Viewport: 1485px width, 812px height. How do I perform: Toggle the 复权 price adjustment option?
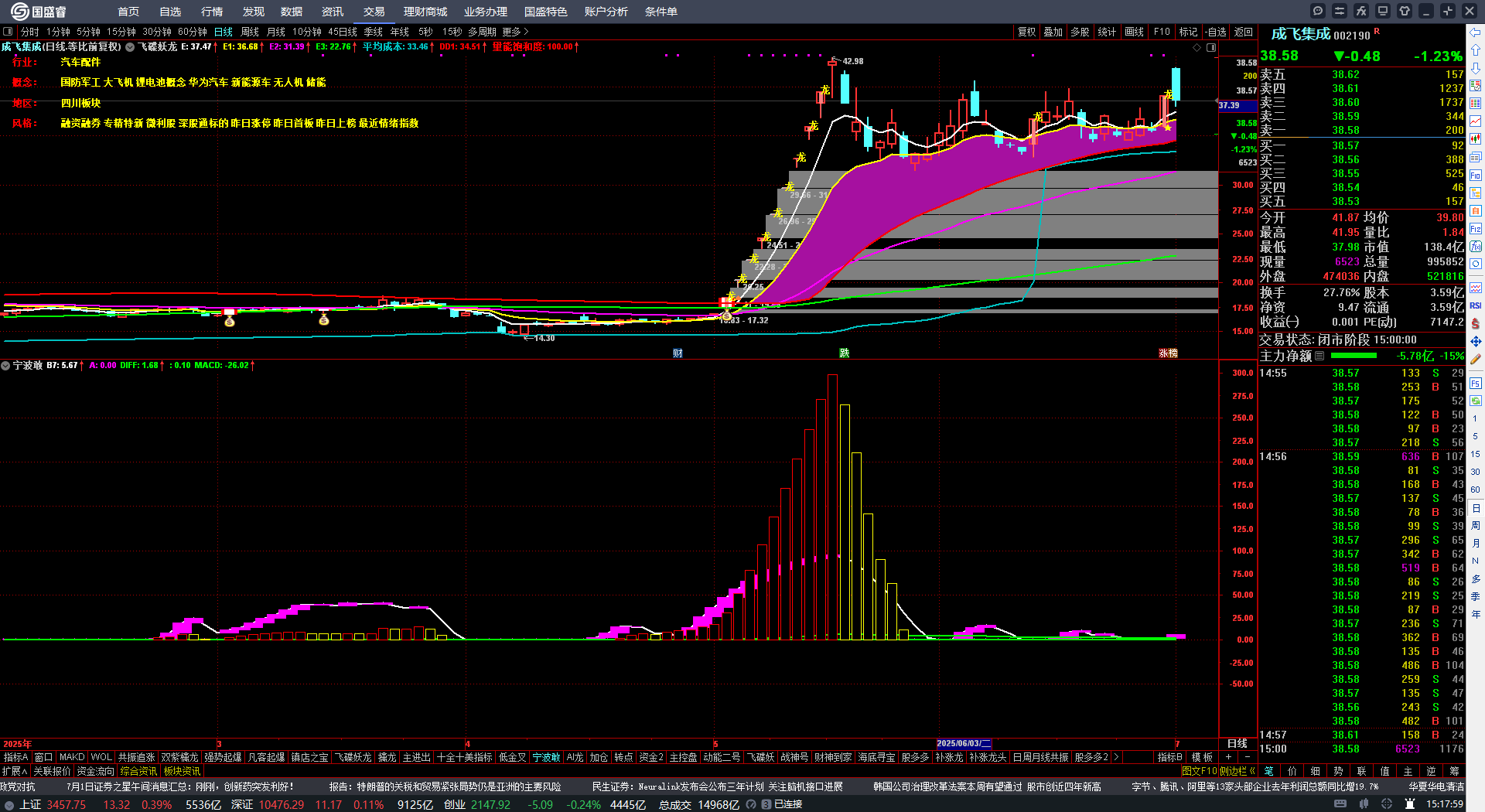click(1026, 32)
